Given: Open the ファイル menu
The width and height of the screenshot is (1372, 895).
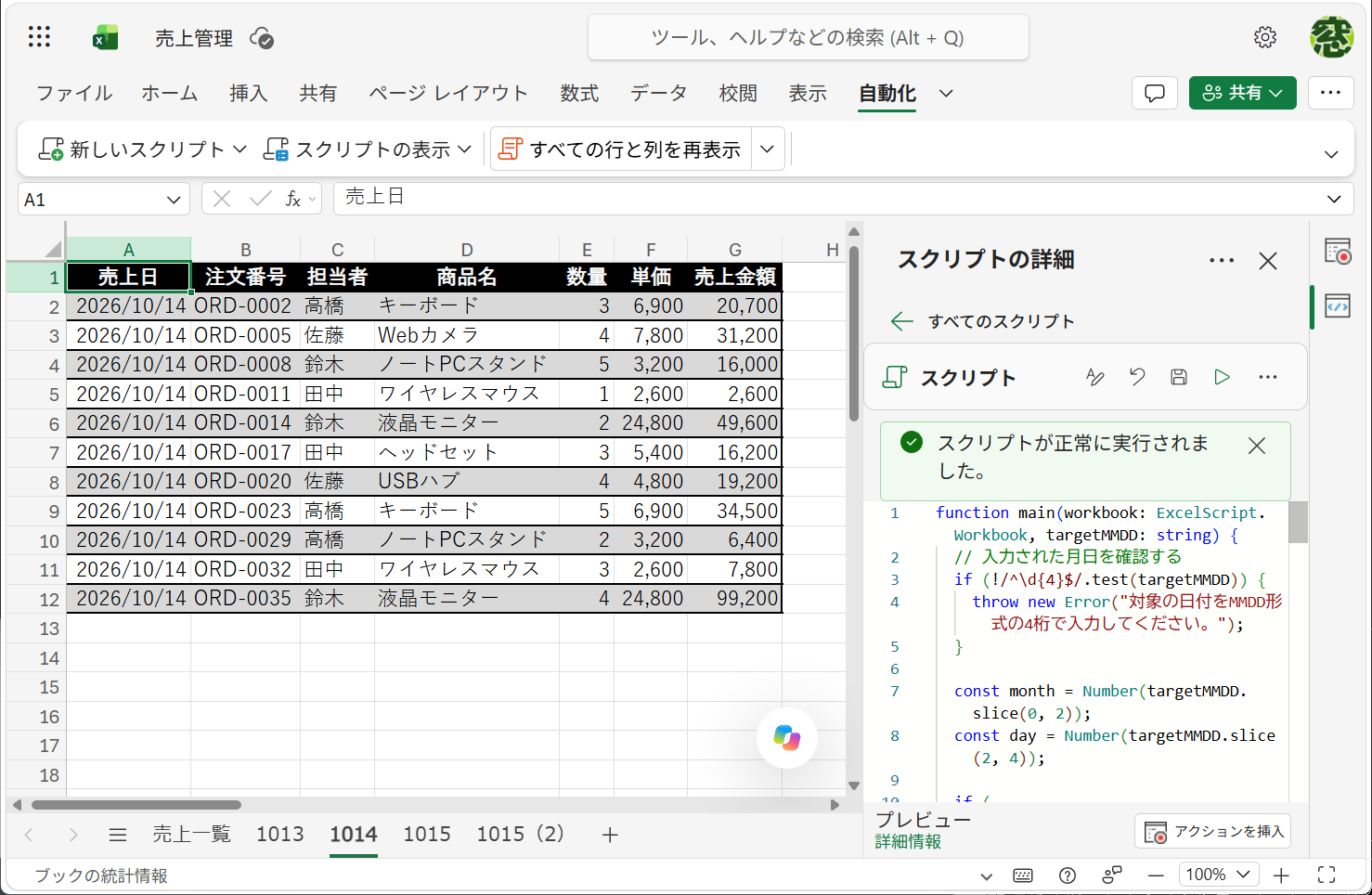Looking at the screenshot, I should click(74, 93).
